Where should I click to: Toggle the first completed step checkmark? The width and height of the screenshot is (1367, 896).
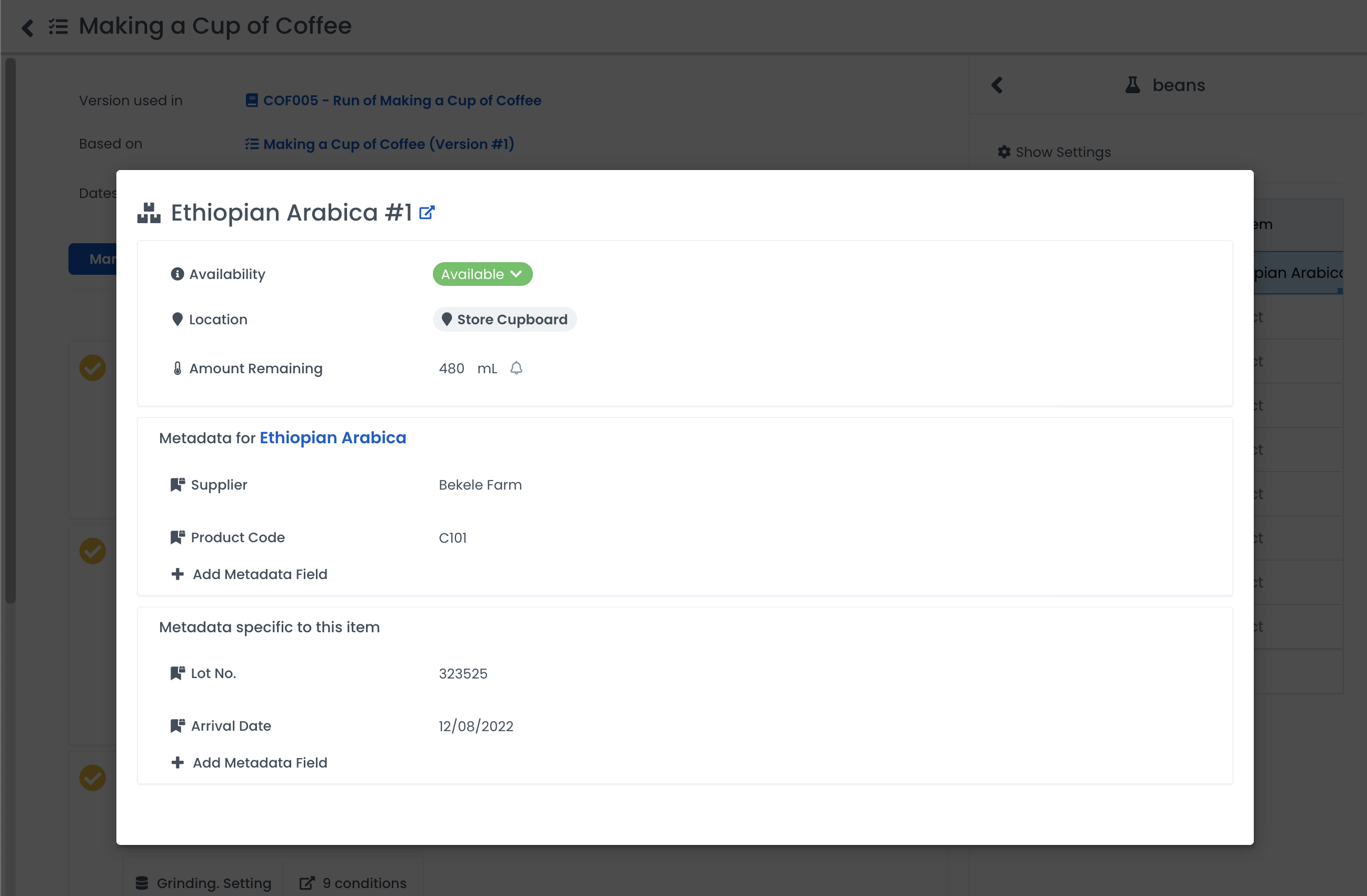93,367
